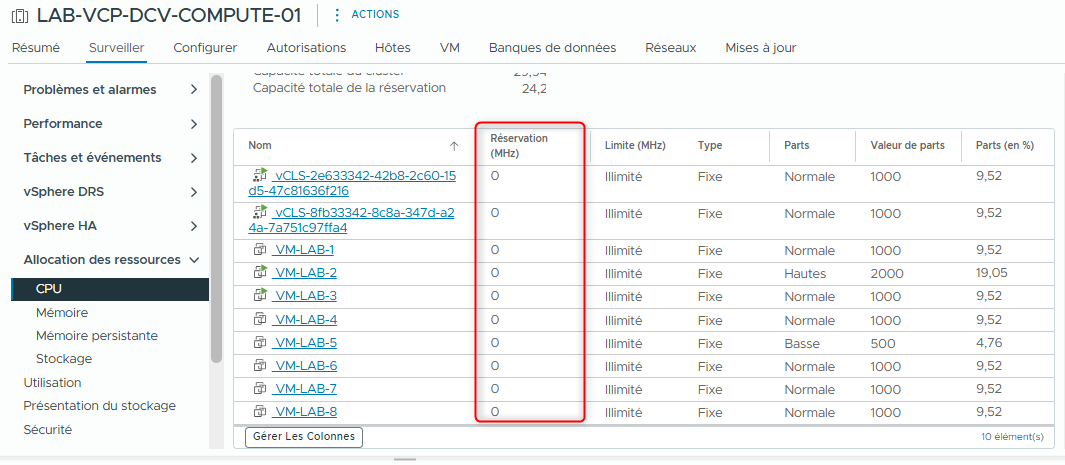The height and width of the screenshot is (465, 1065).
Task: Click the Basse value in VM-LAB-5 row
Action: coord(801,343)
